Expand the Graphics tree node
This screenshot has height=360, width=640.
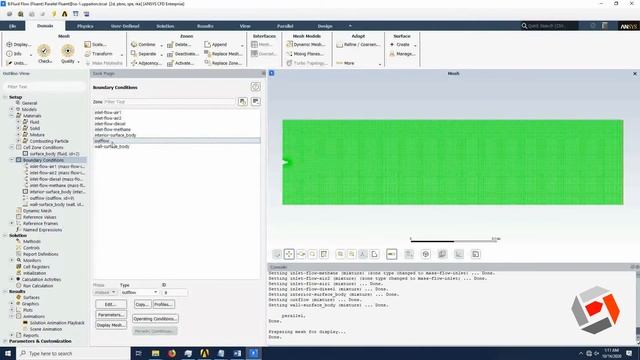(x=12, y=304)
